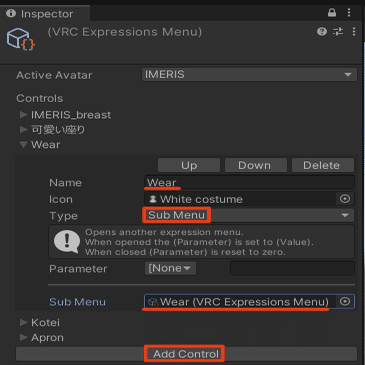Open object picker for Sub Menu field
This screenshot has height=365, width=365.
pyautogui.click(x=345, y=301)
